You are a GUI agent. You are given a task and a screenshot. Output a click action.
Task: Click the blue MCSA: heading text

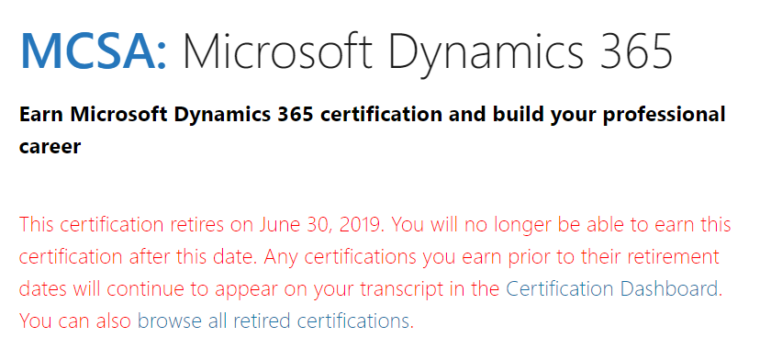[93, 50]
